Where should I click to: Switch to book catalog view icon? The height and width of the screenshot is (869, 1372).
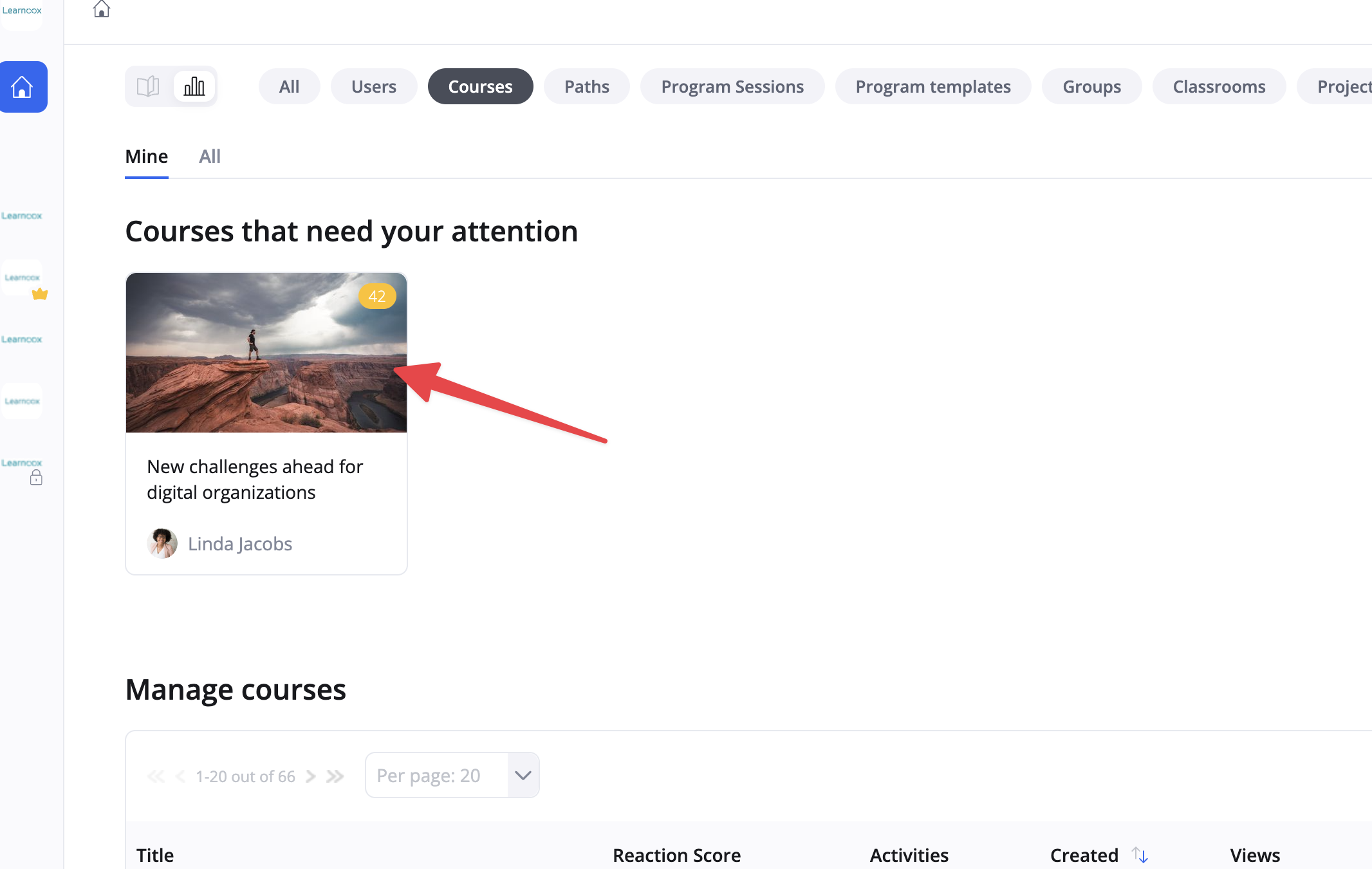point(148,86)
